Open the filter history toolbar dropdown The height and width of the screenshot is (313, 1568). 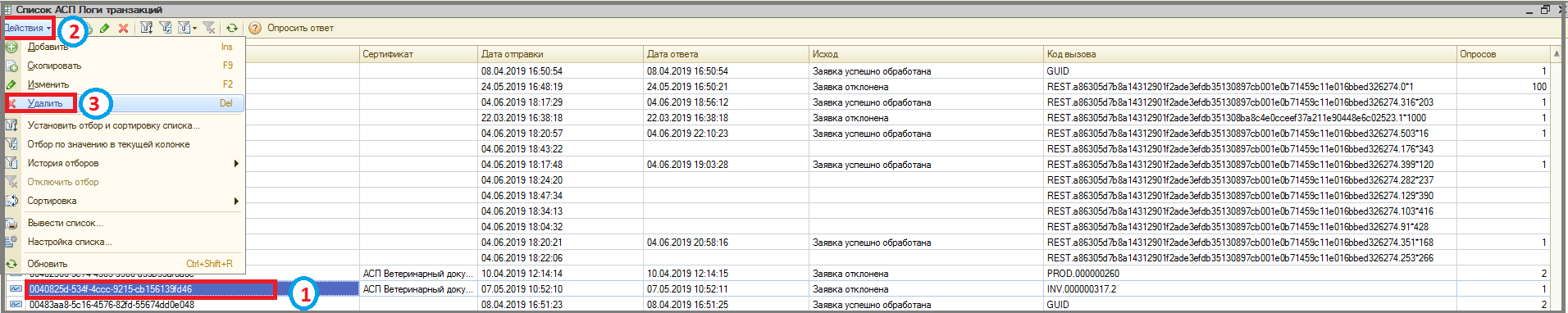pyautogui.click(x=188, y=28)
